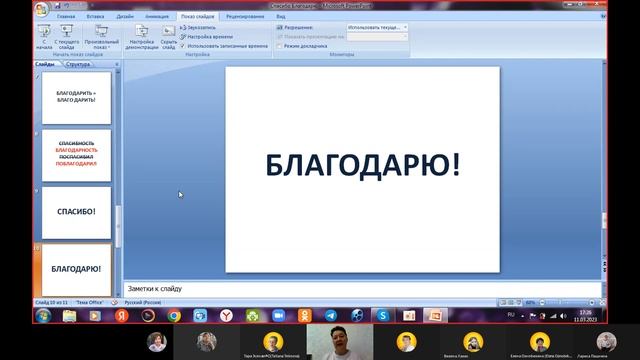Click the "Тема Office" status bar entry
The image size is (640, 360).
coord(90,302)
